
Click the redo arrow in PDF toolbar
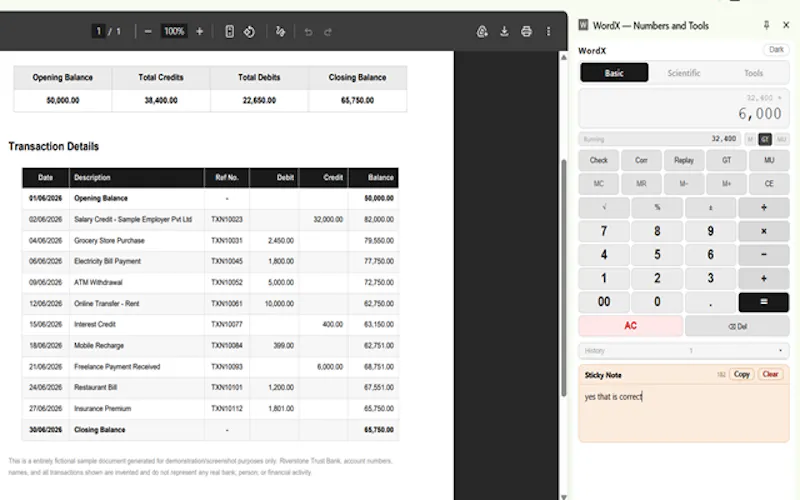(x=328, y=32)
